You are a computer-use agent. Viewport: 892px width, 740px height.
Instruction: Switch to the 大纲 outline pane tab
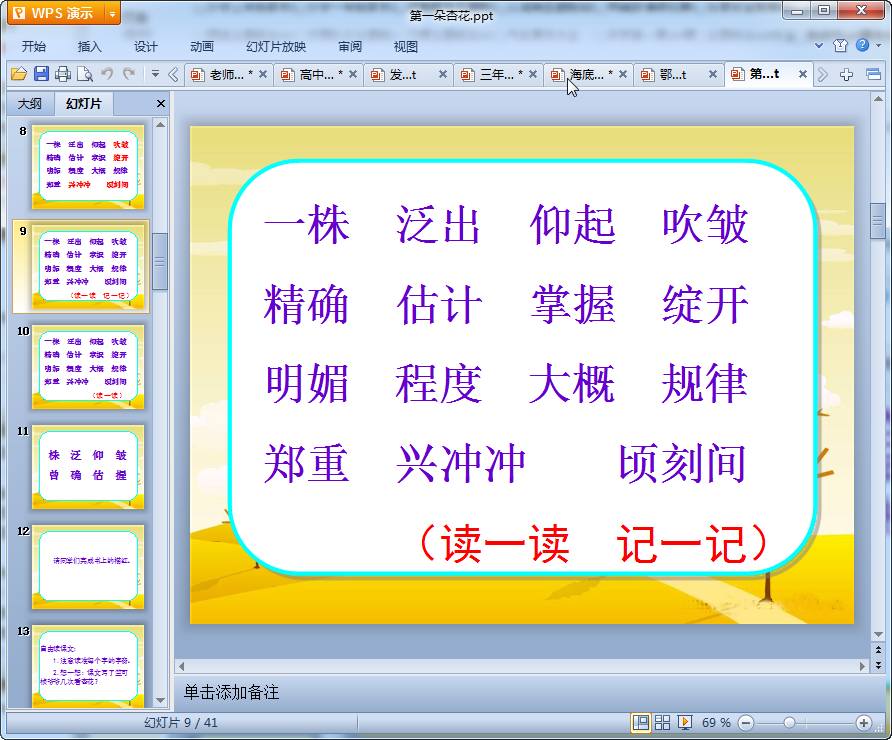tap(30, 104)
